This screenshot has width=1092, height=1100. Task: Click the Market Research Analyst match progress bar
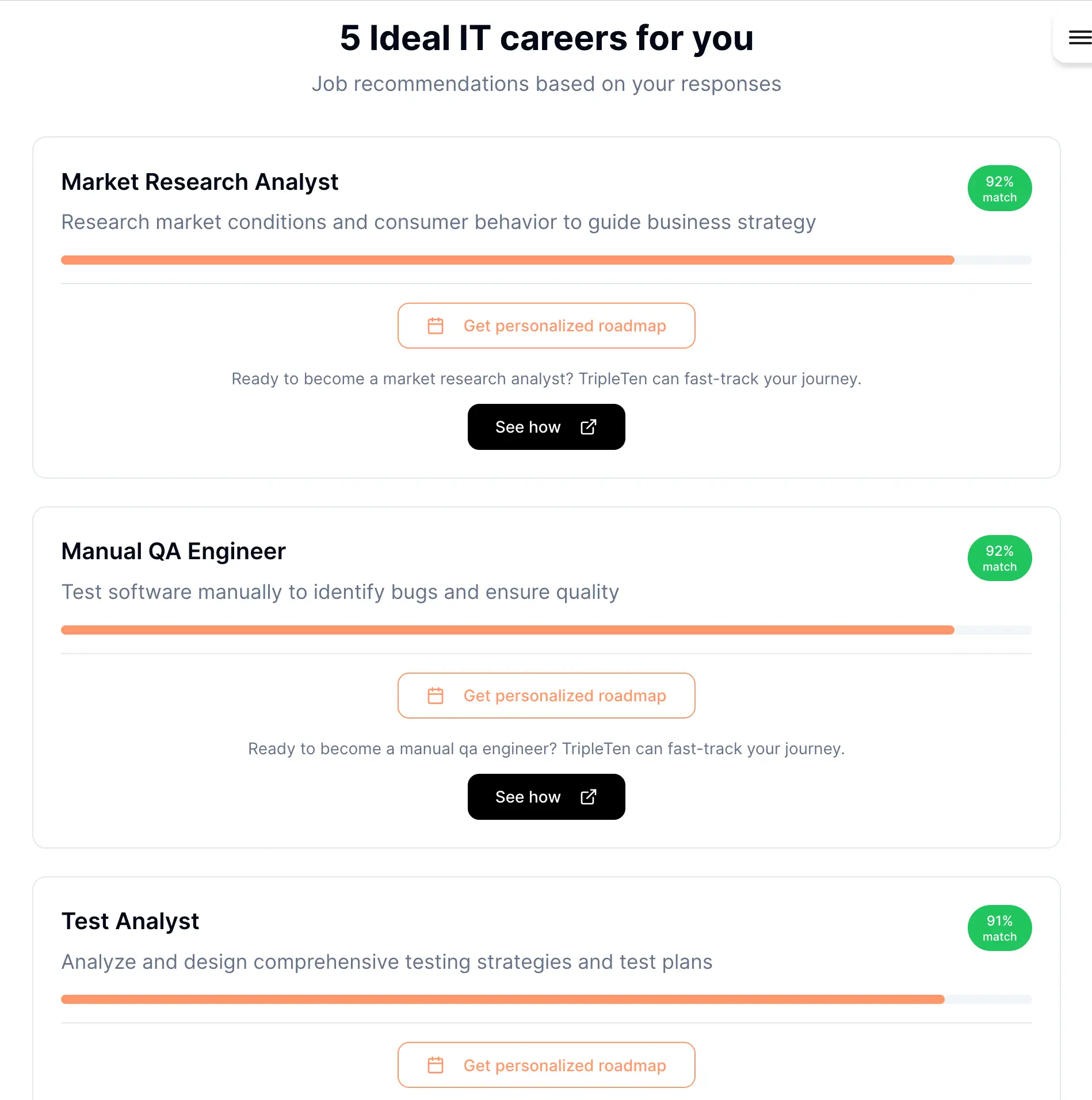[x=546, y=260]
